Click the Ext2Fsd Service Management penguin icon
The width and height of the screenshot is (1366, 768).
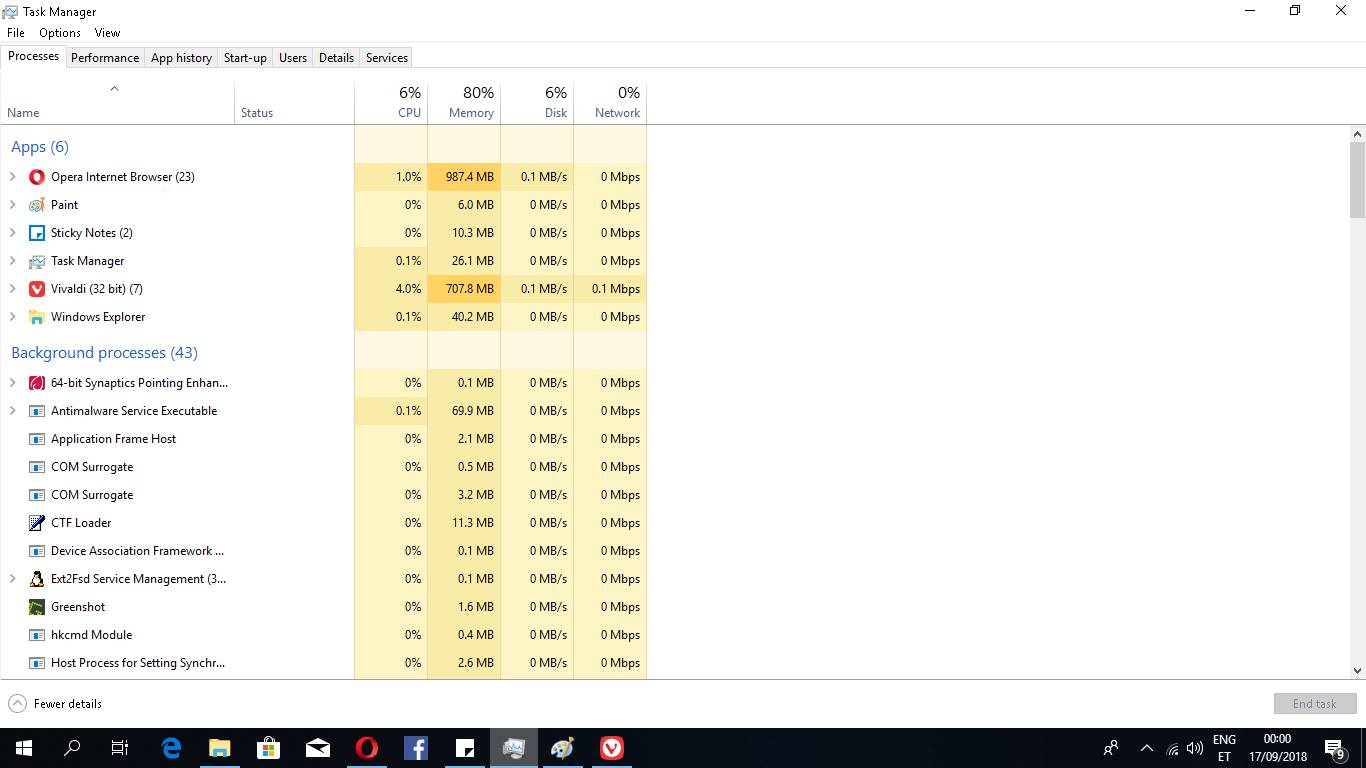pyautogui.click(x=37, y=579)
